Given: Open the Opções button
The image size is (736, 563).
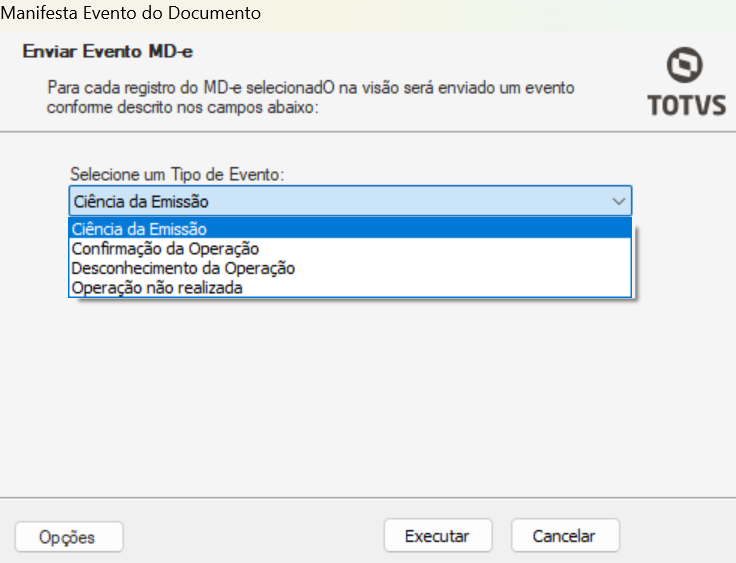Looking at the screenshot, I should [69, 536].
